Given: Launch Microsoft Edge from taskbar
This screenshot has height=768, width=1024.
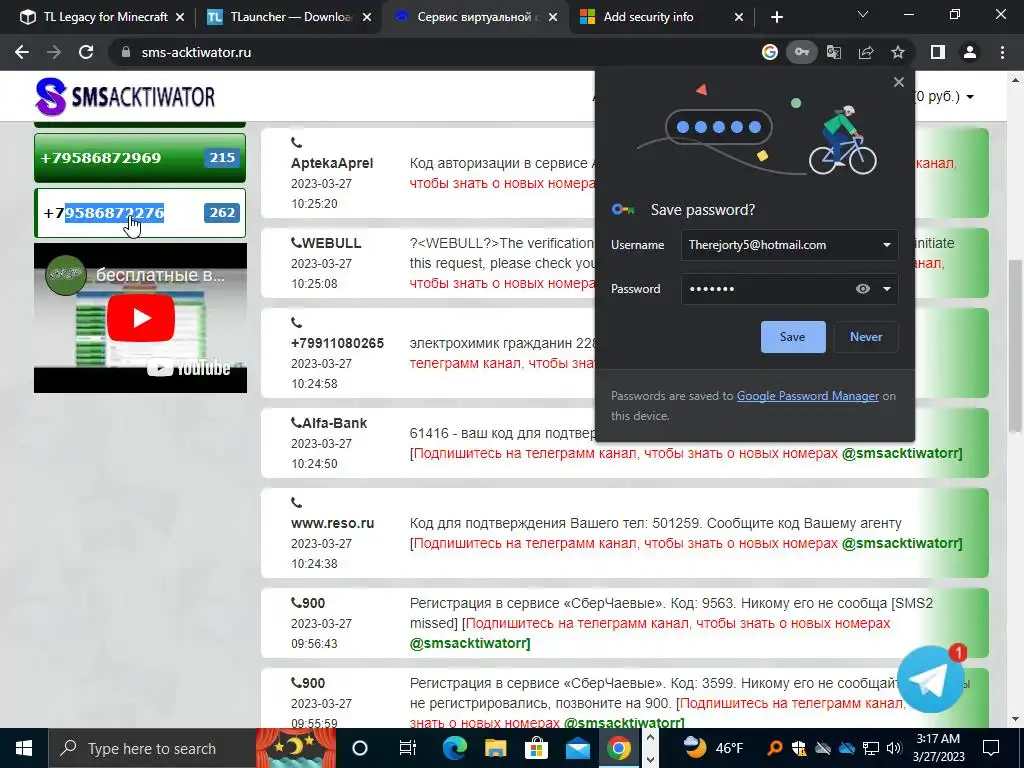Looking at the screenshot, I should 455,748.
